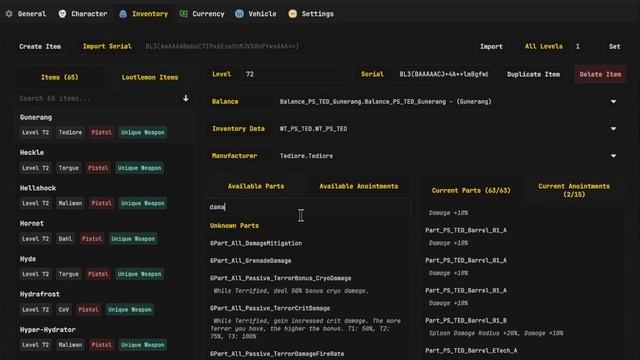Click the sort arrow beside item search
This screenshot has height=360, width=640.
186,98
